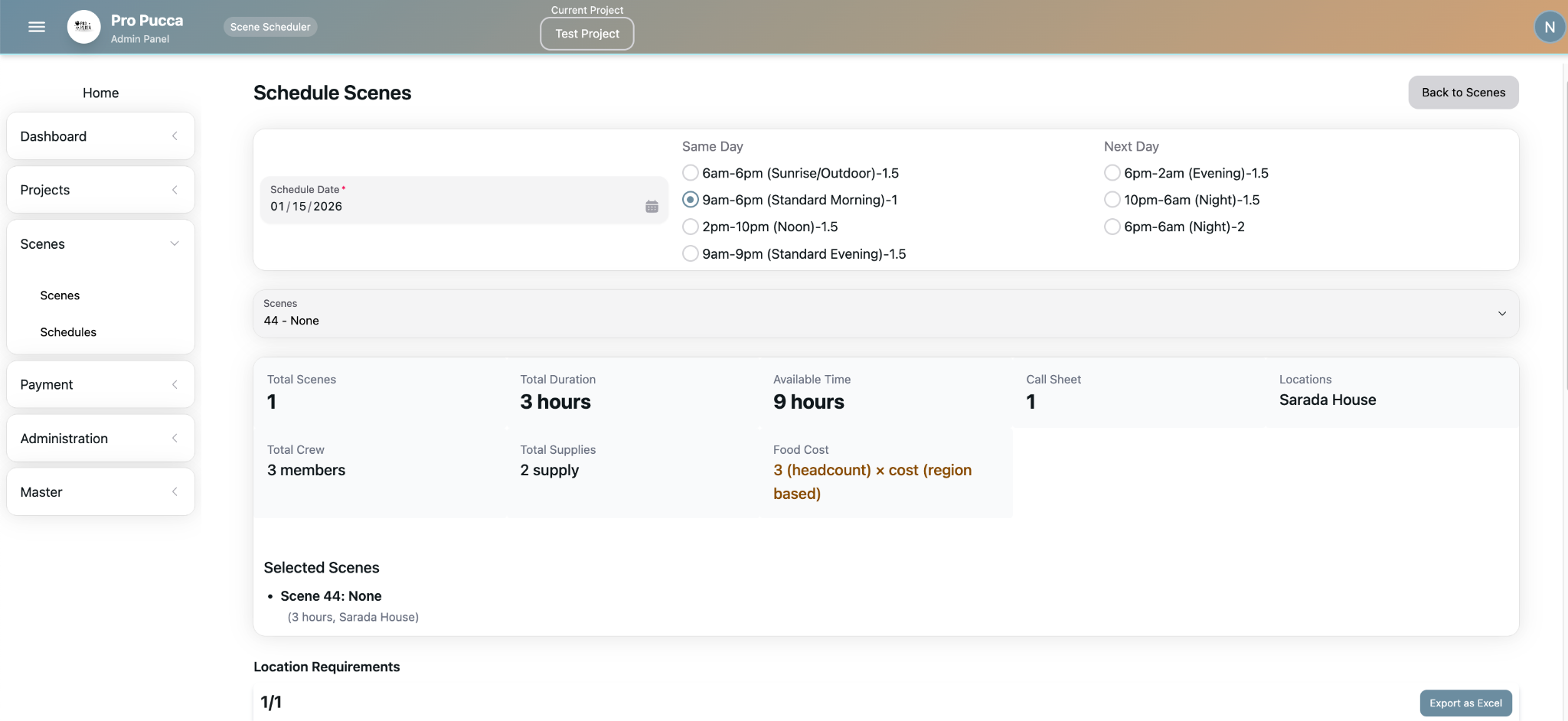This screenshot has width=1568, height=721.
Task: Open the user avatar N
Action: [x=1549, y=28]
